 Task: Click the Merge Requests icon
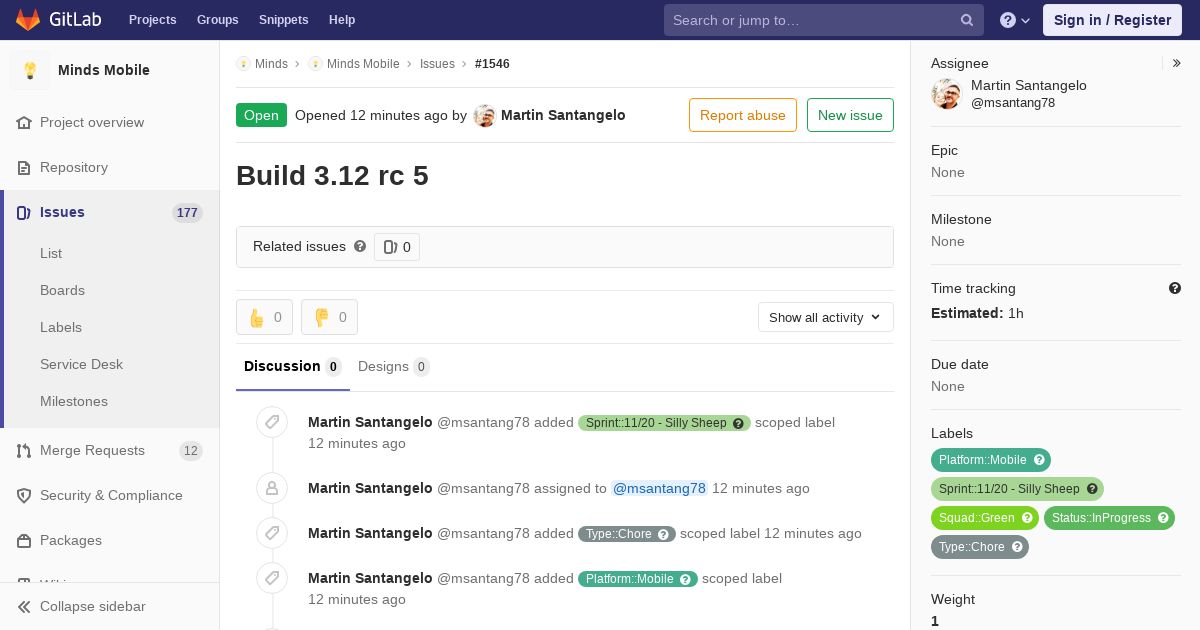(x=24, y=450)
